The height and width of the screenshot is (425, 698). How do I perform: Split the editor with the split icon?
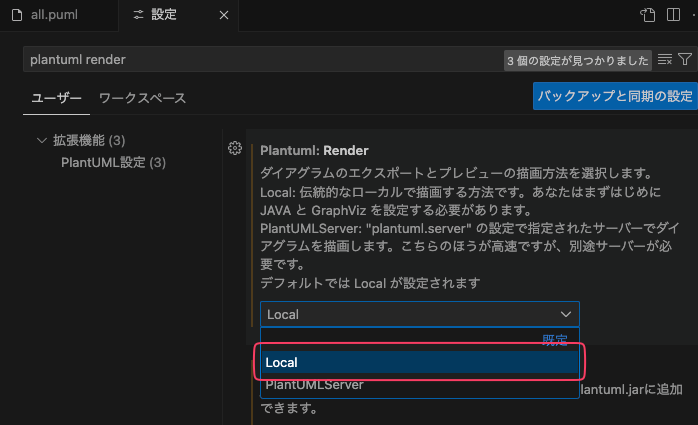coord(673,15)
